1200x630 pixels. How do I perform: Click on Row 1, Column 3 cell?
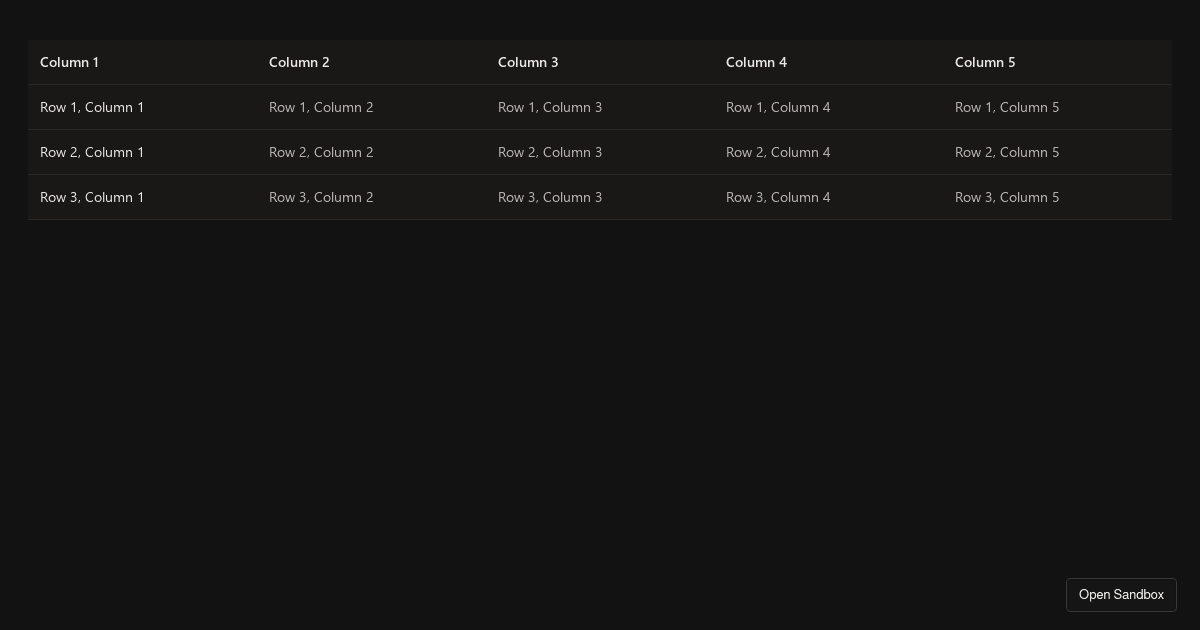[x=550, y=107]
